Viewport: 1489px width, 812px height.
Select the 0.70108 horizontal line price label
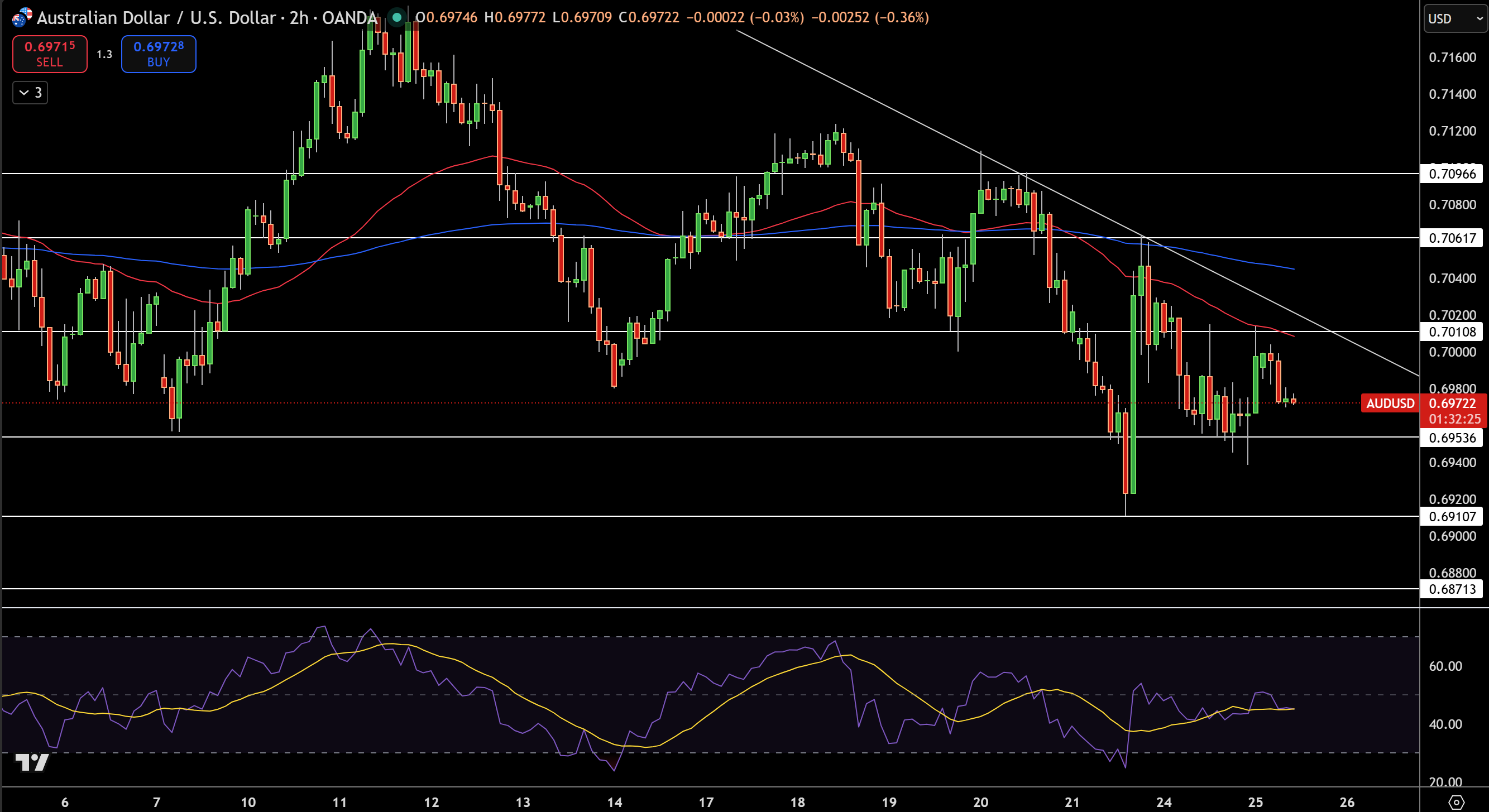[x=1452, y=331]
